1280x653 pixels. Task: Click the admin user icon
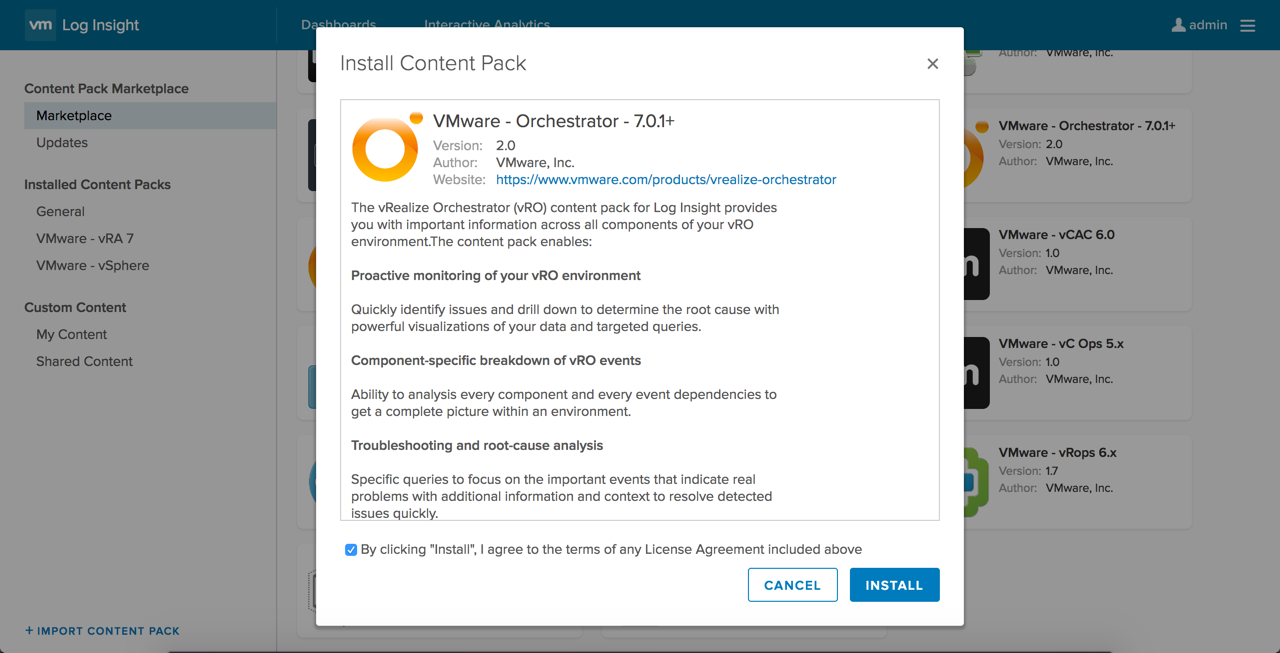pos(1178,25)
